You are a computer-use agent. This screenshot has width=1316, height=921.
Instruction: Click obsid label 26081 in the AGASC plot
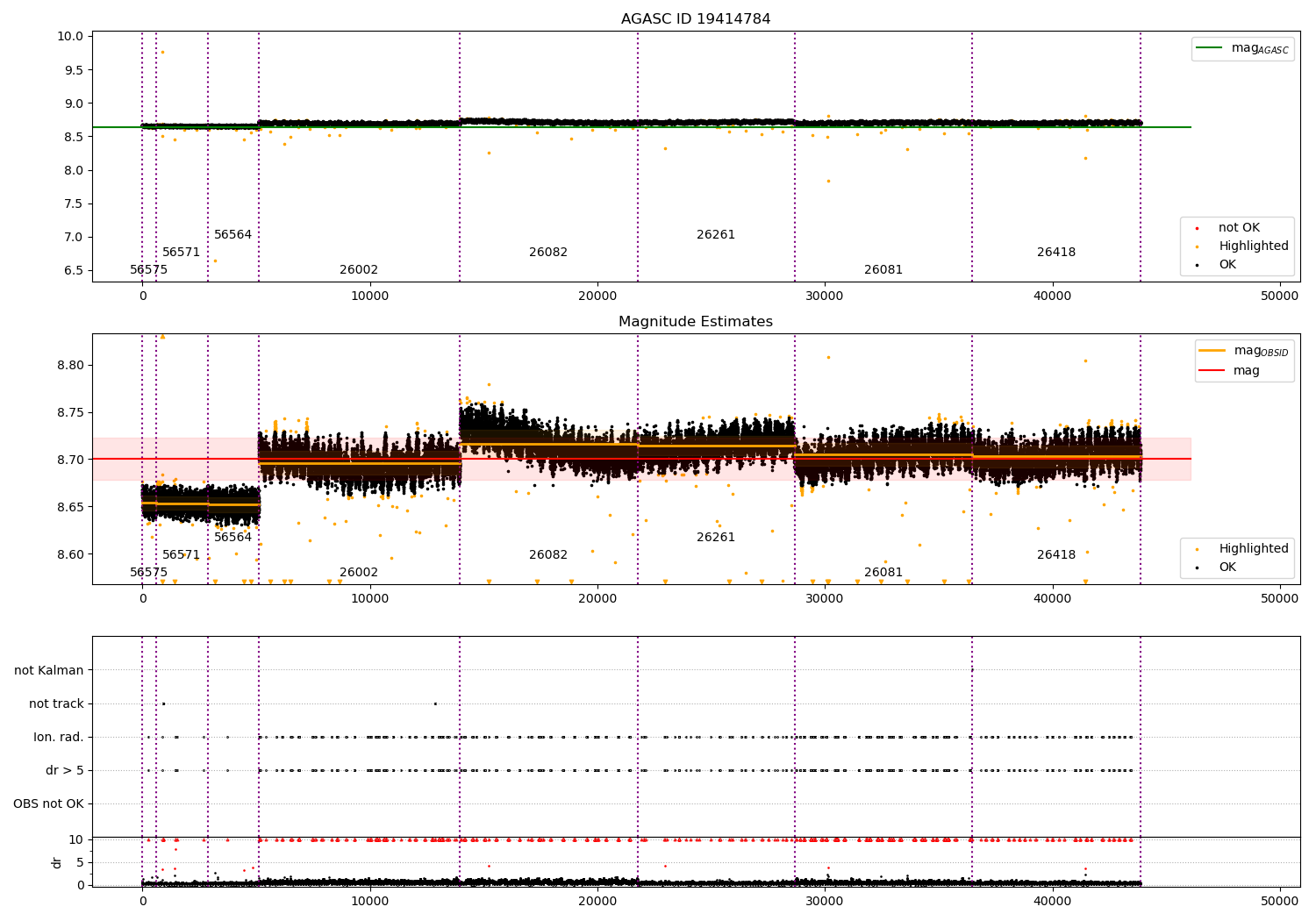883,270
